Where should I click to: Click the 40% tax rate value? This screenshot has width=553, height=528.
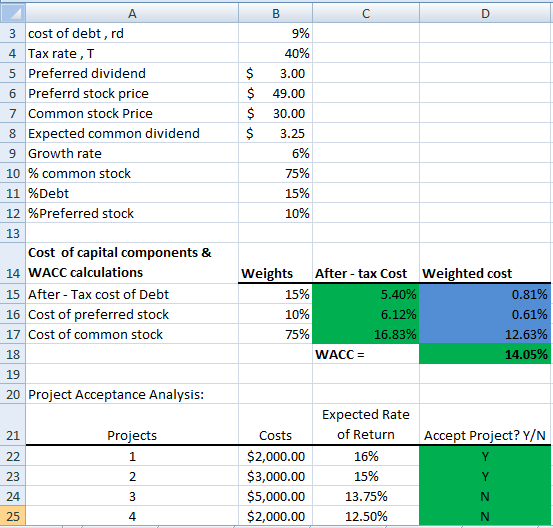pos(275,53)
